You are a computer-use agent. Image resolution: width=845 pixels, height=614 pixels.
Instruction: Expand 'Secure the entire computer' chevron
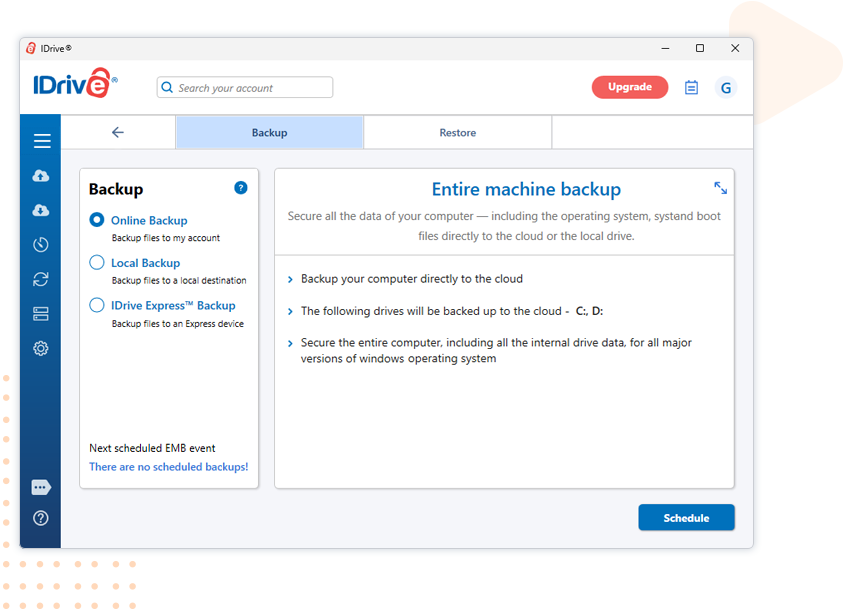pos(290,343)
